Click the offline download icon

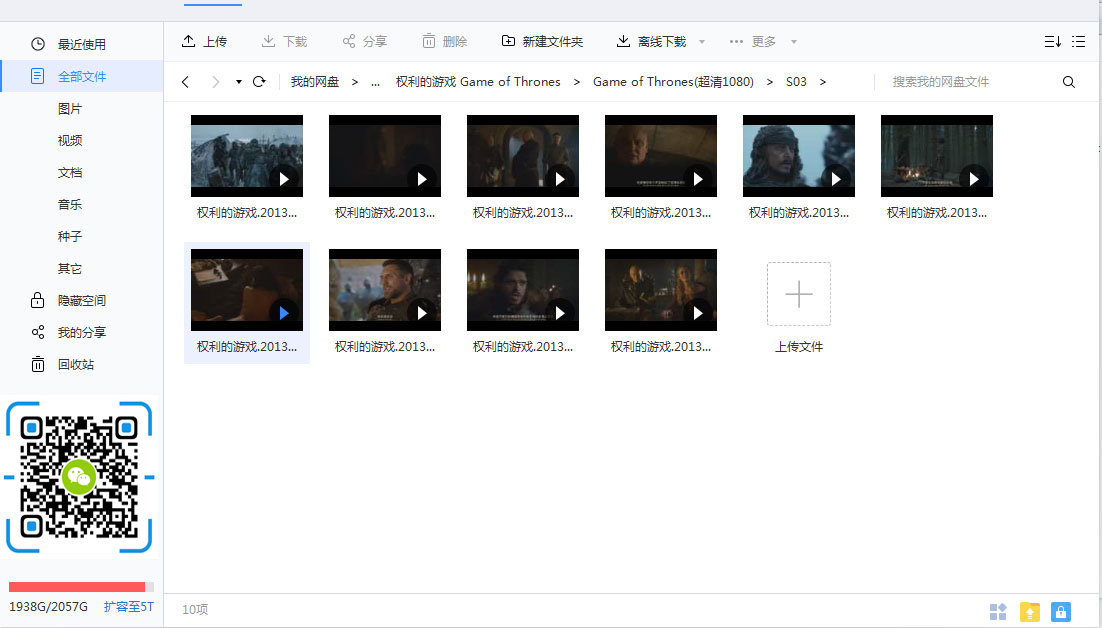623,41
